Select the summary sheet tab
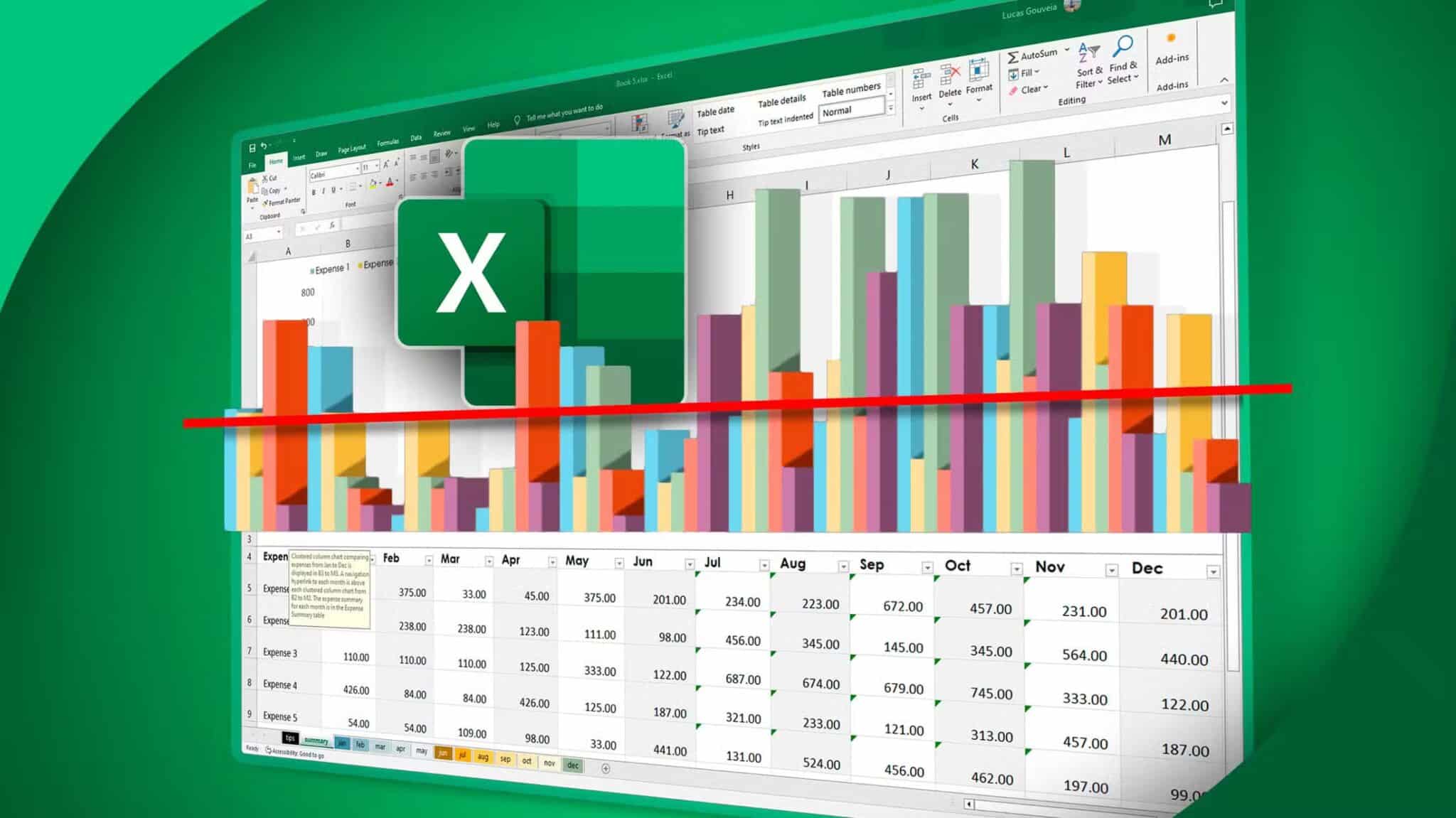Image resolution: width=1456 pixels, height=818 pixels. (x=318, y=742)
